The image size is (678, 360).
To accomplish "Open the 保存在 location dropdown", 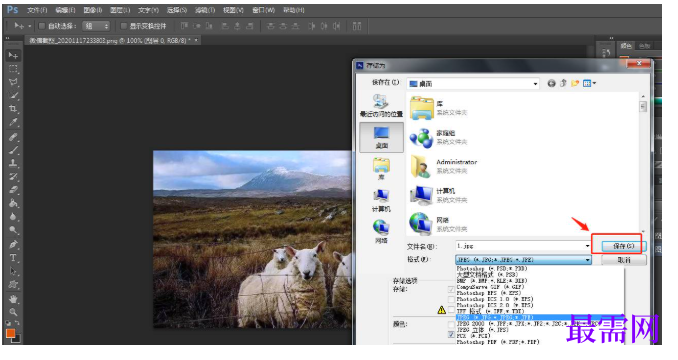I will tap(473, 83).
